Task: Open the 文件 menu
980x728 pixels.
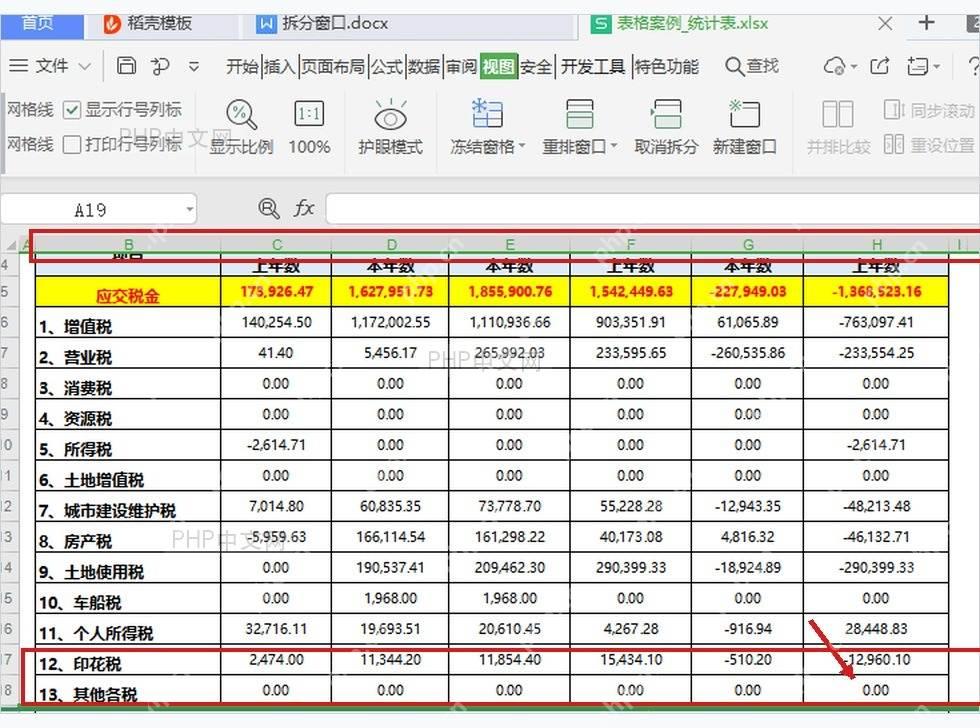Action: [51, 66]
